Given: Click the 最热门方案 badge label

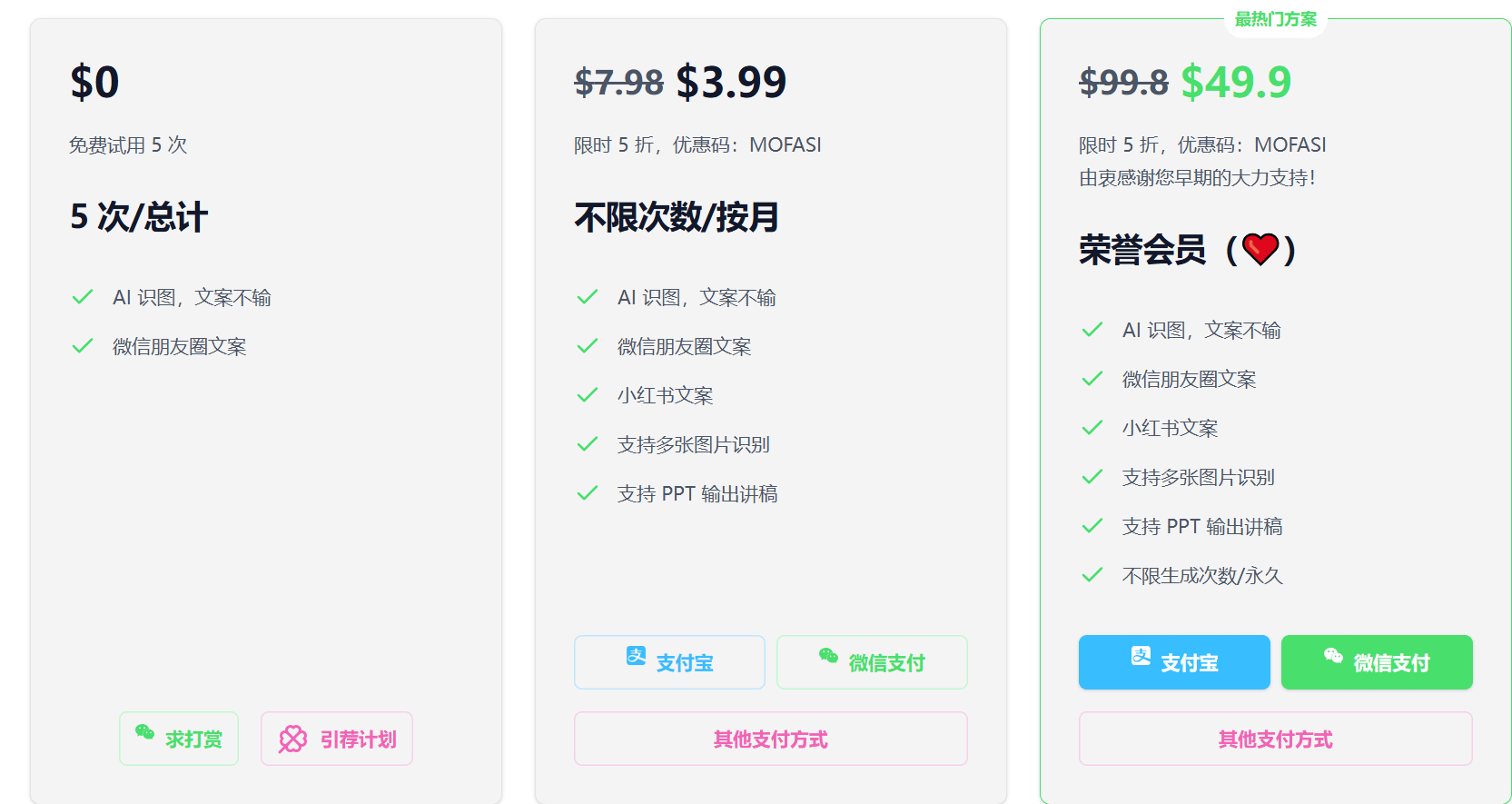Looking at the screenshot, I should point(1275,19).
